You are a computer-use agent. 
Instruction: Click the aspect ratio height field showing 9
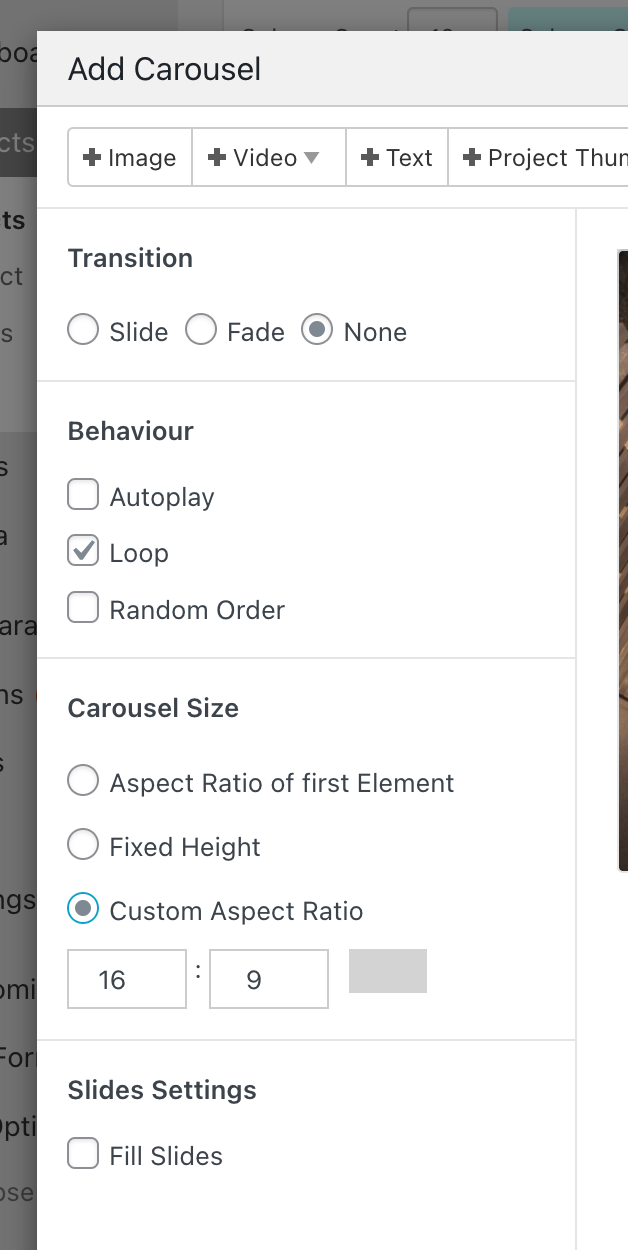click(269, 979)
